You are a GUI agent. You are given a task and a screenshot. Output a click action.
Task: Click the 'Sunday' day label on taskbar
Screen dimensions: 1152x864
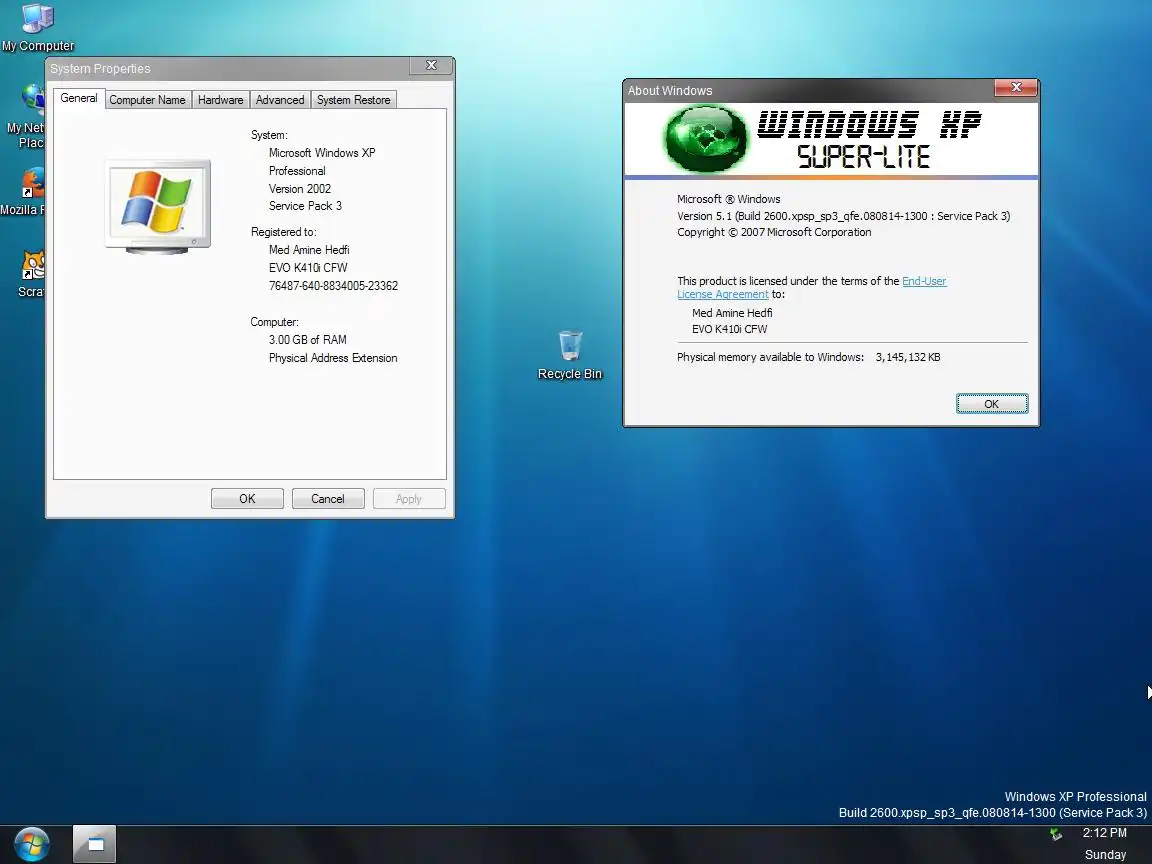(x=1105, y=854)
